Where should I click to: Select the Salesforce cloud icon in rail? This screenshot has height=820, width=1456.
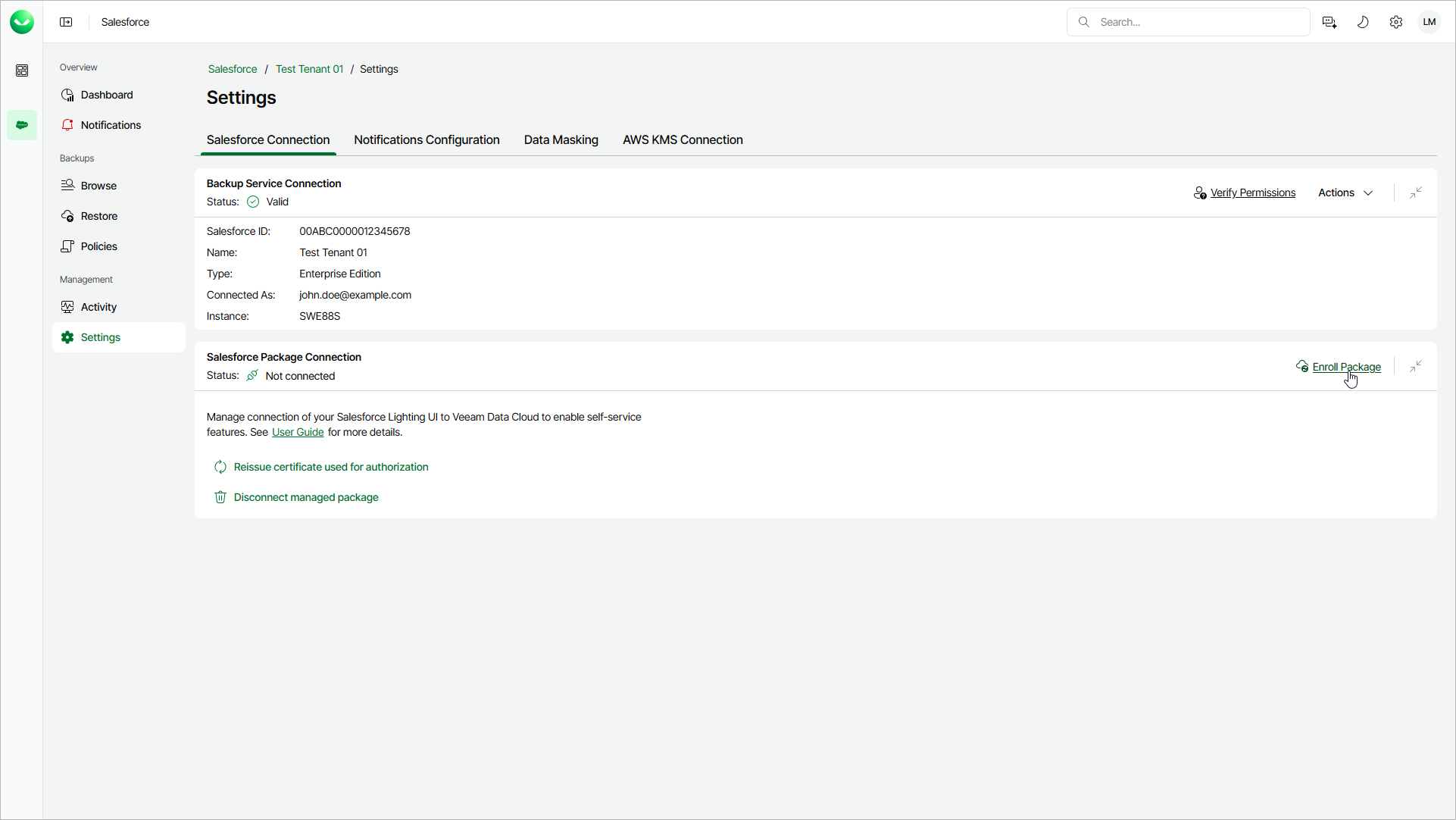point(22,125)
